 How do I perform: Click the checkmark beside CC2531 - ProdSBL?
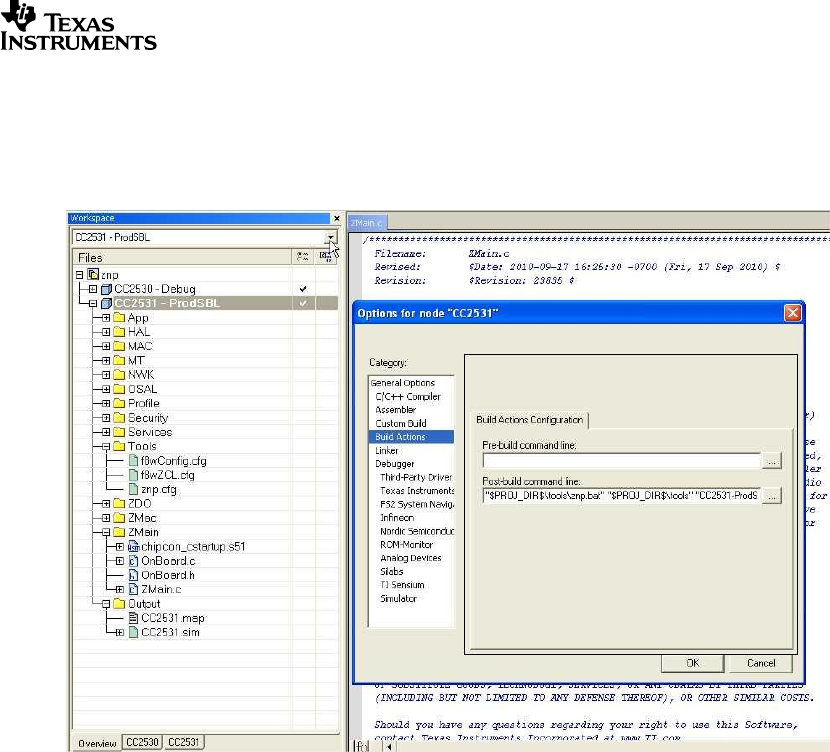tap(303, 303)
